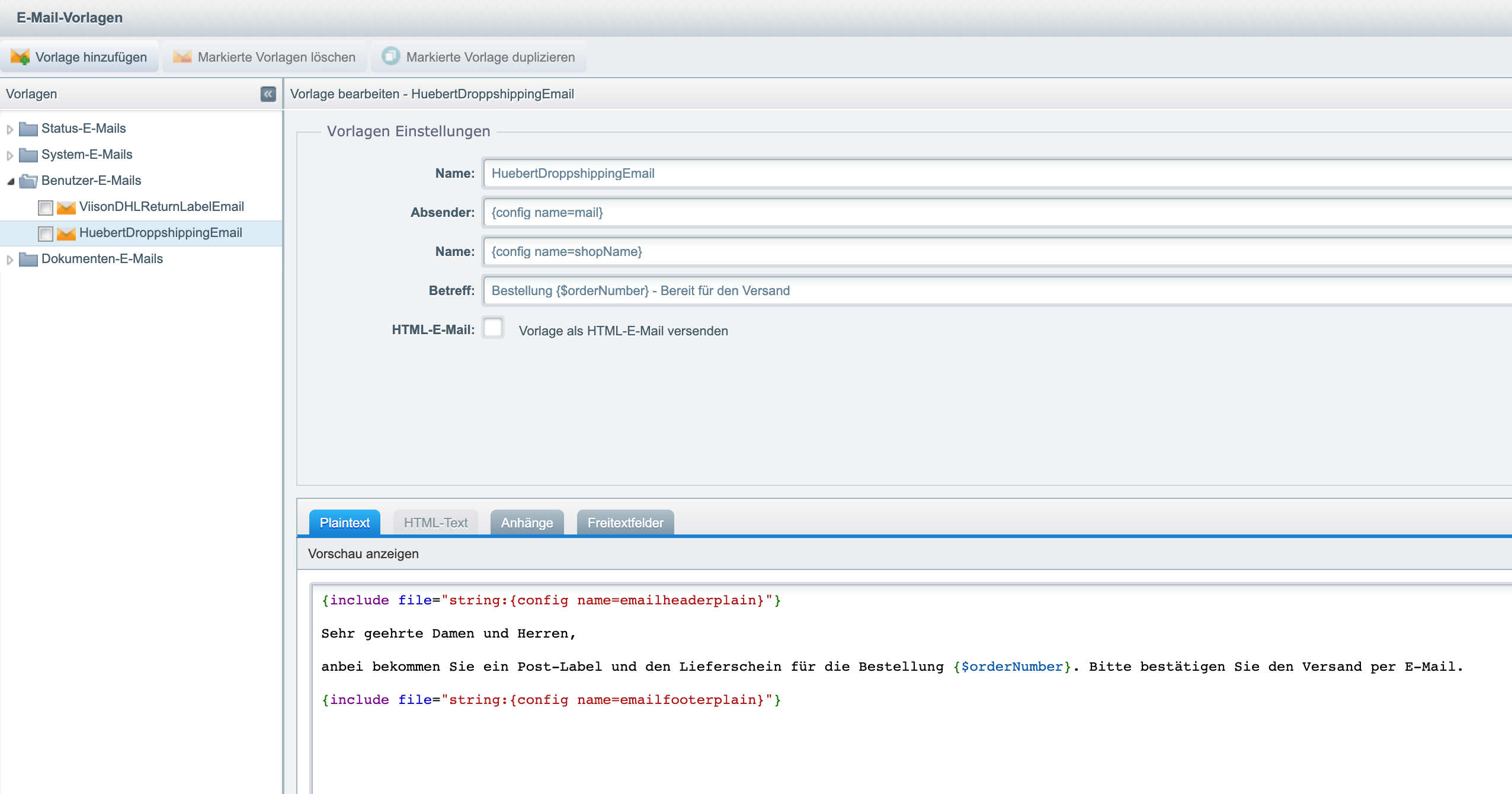
Task: Expand the Status-E-Mails tree node
Action: [9, 129]
